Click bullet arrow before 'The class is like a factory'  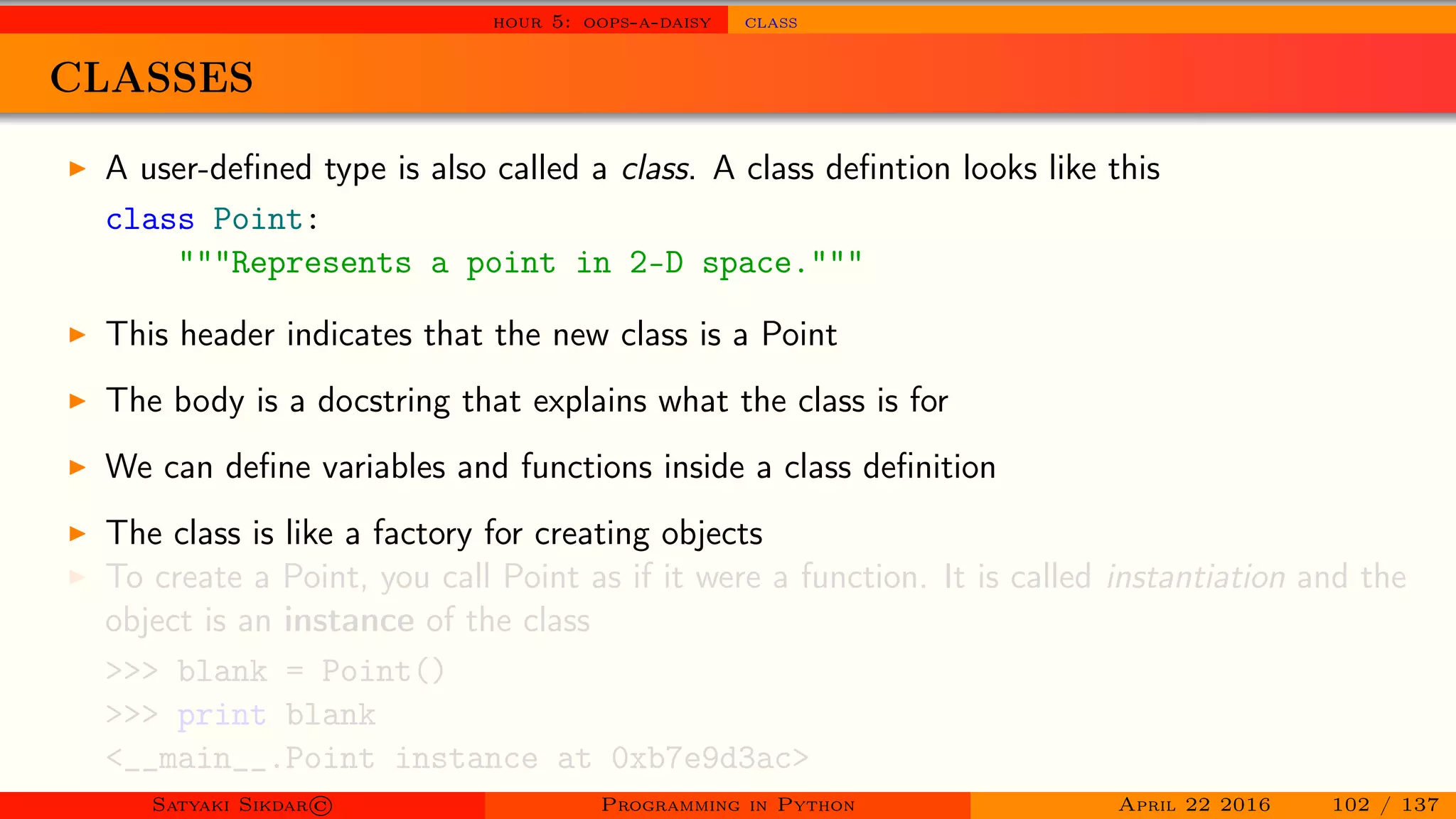(77, 533)
